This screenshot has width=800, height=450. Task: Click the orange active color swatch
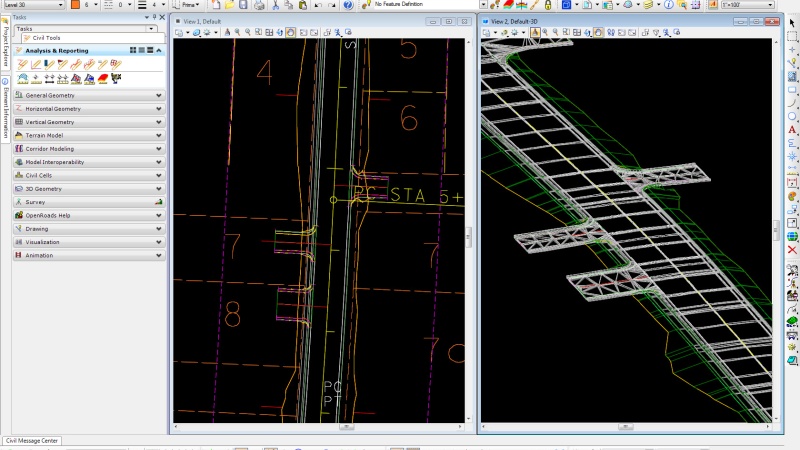(74, 5)
